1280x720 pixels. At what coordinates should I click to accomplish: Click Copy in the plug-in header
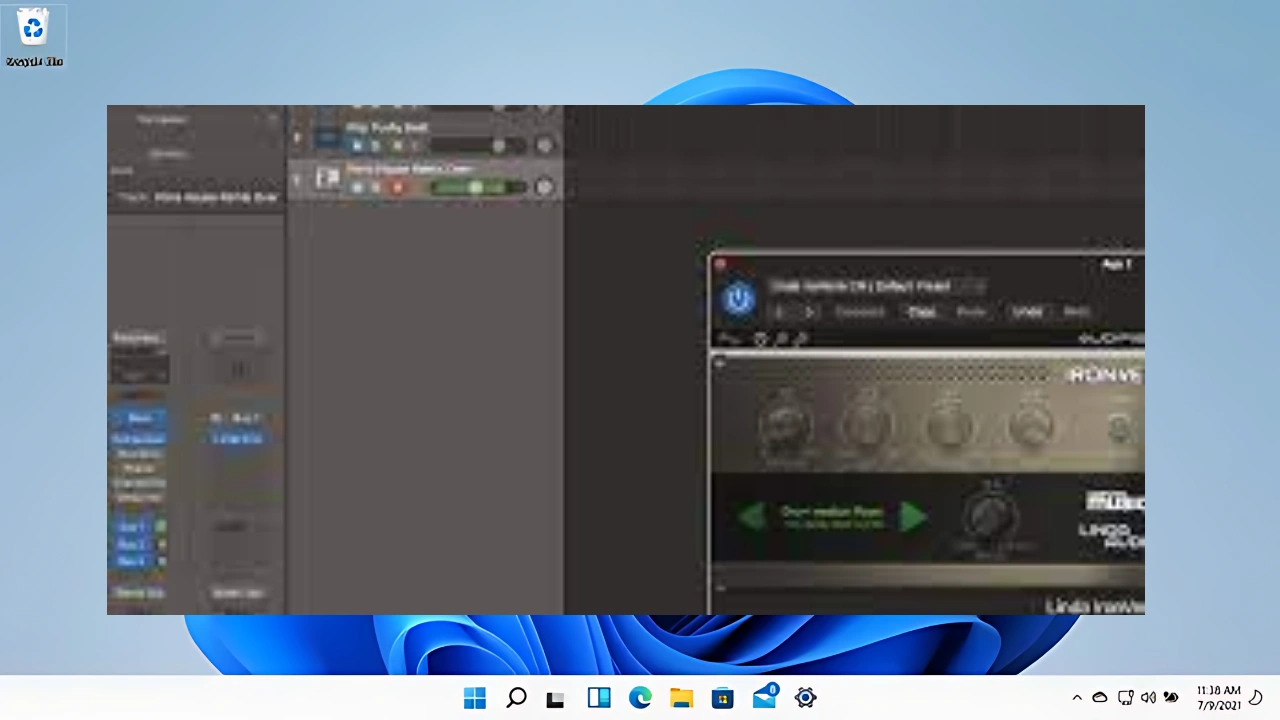click(921, 312)
